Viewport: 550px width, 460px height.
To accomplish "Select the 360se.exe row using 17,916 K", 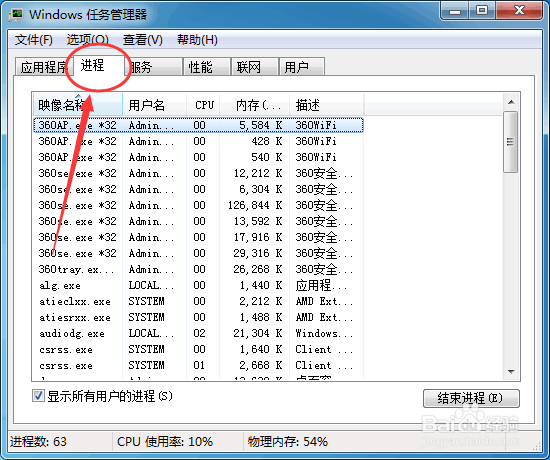I will tap(198, 237).
